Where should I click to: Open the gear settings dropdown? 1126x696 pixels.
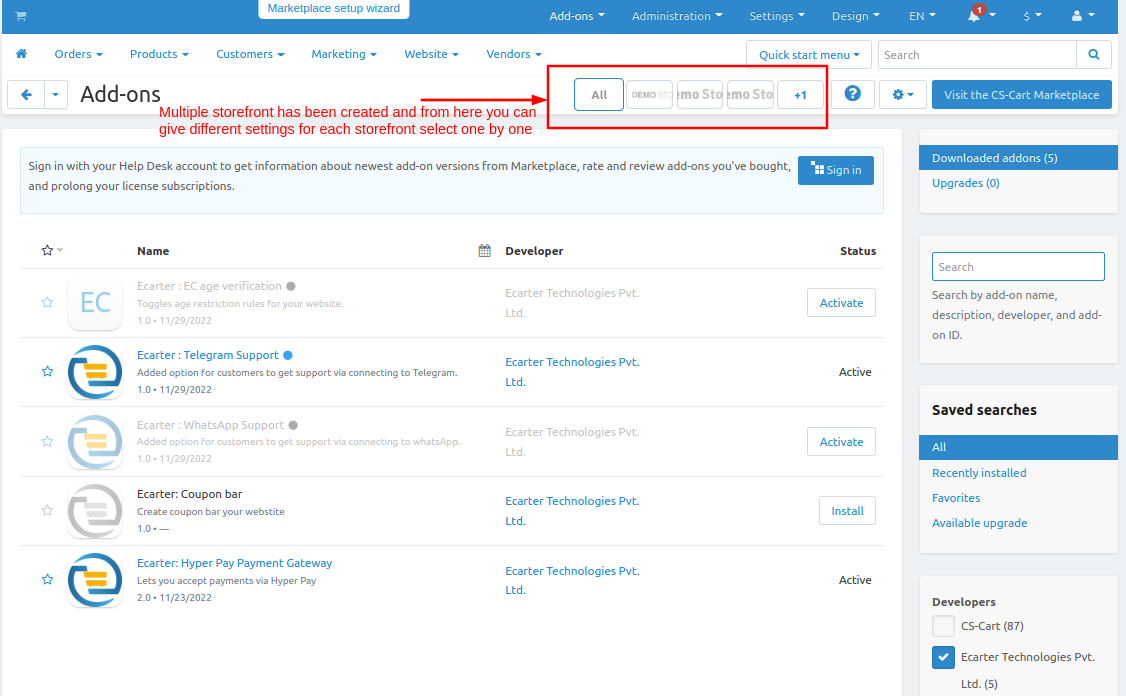pyautogui.click(x=903, y=95)
